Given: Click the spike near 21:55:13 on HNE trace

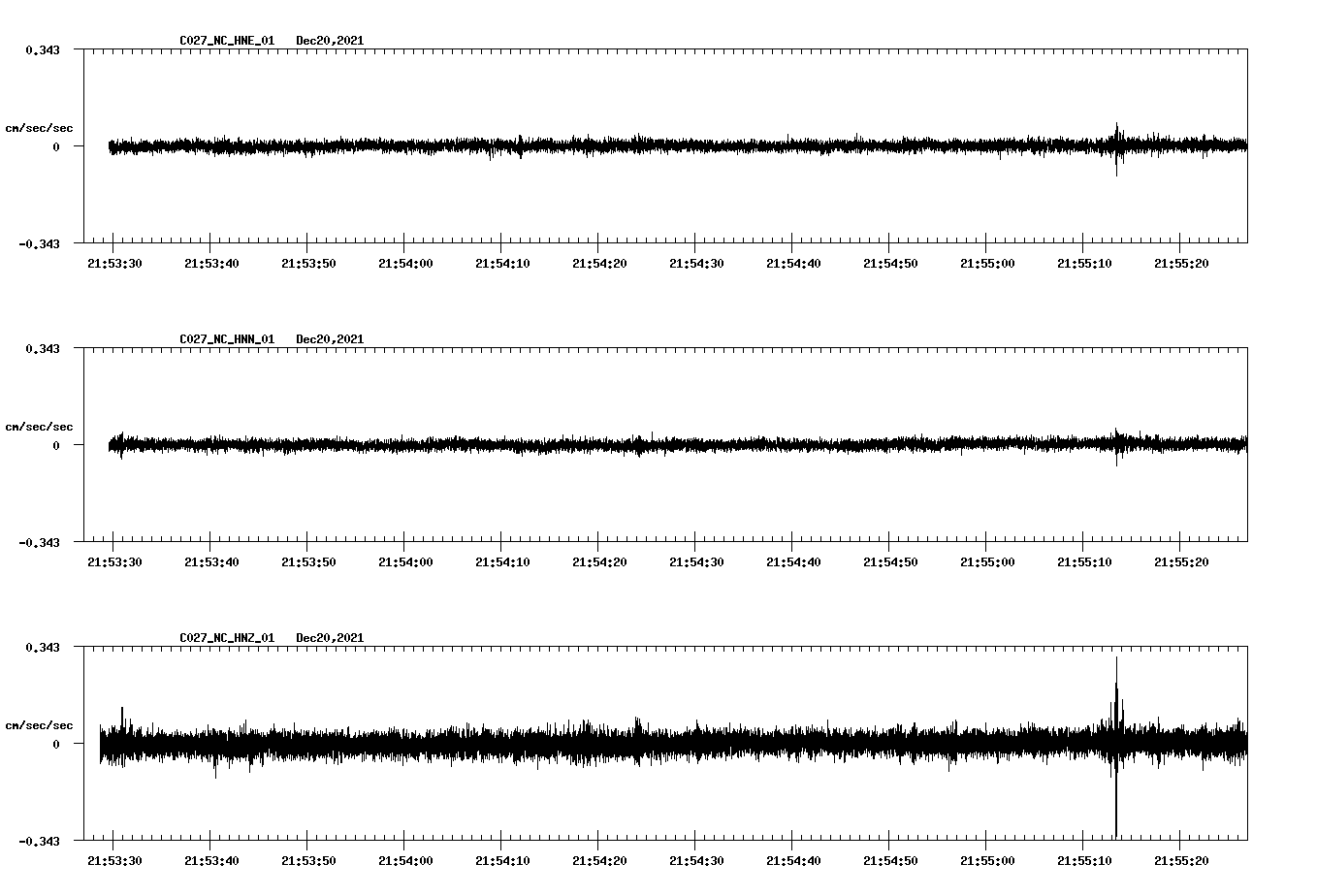Looking at the screenshot, I should 1116,148.
